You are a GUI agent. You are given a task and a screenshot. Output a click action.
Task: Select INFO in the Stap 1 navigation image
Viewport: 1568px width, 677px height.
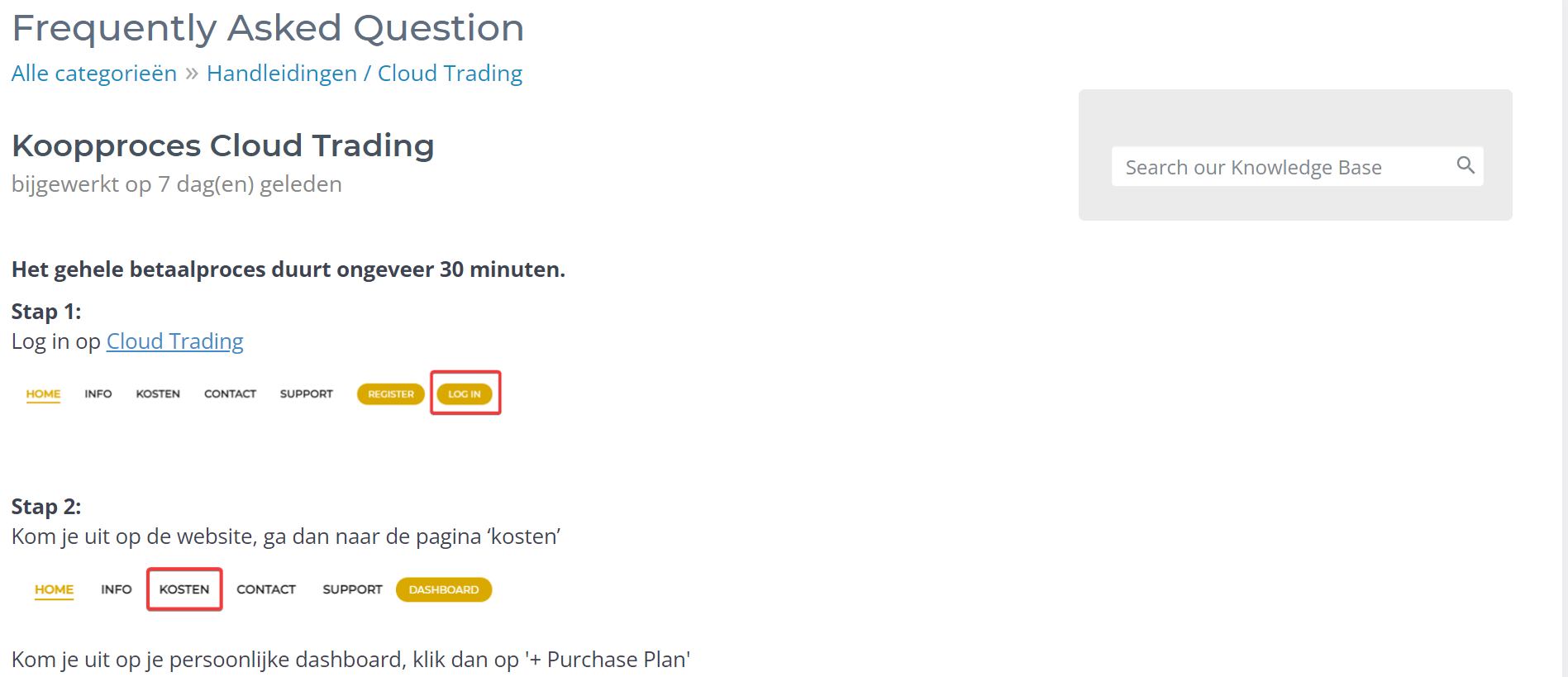click(98, 393)
